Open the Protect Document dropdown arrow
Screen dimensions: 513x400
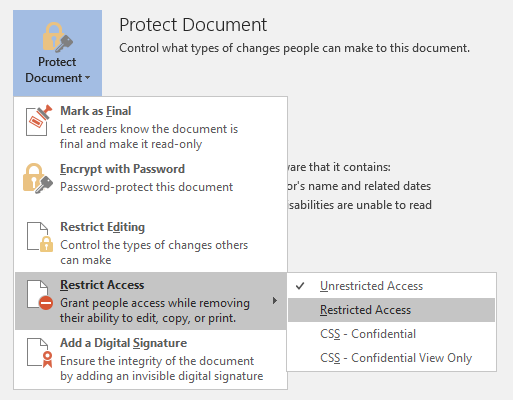[88, 78]
